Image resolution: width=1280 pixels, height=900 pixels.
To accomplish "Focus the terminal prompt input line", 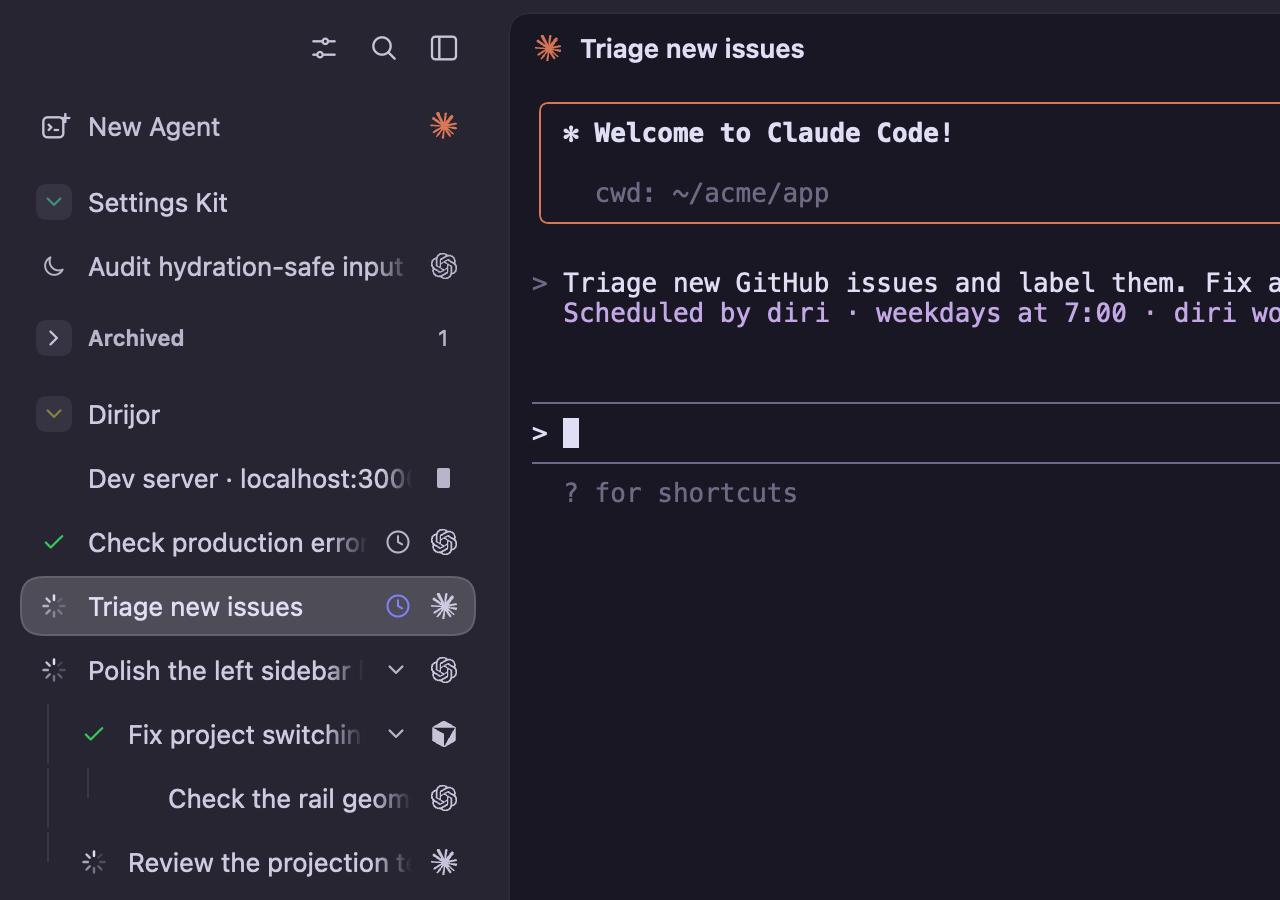I will (x=906, y=433).
